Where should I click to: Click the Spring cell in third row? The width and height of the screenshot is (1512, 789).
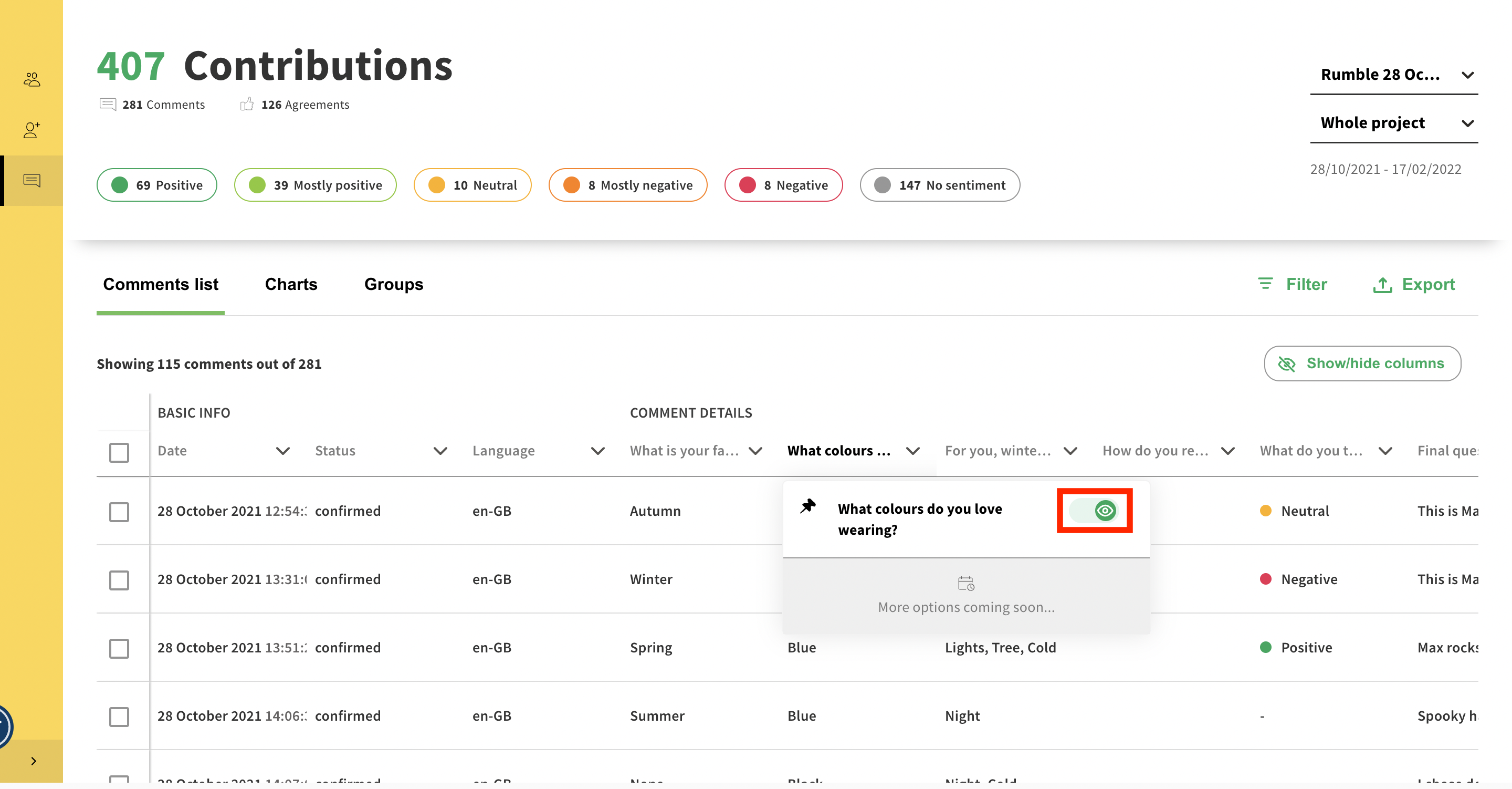point(651,647)
